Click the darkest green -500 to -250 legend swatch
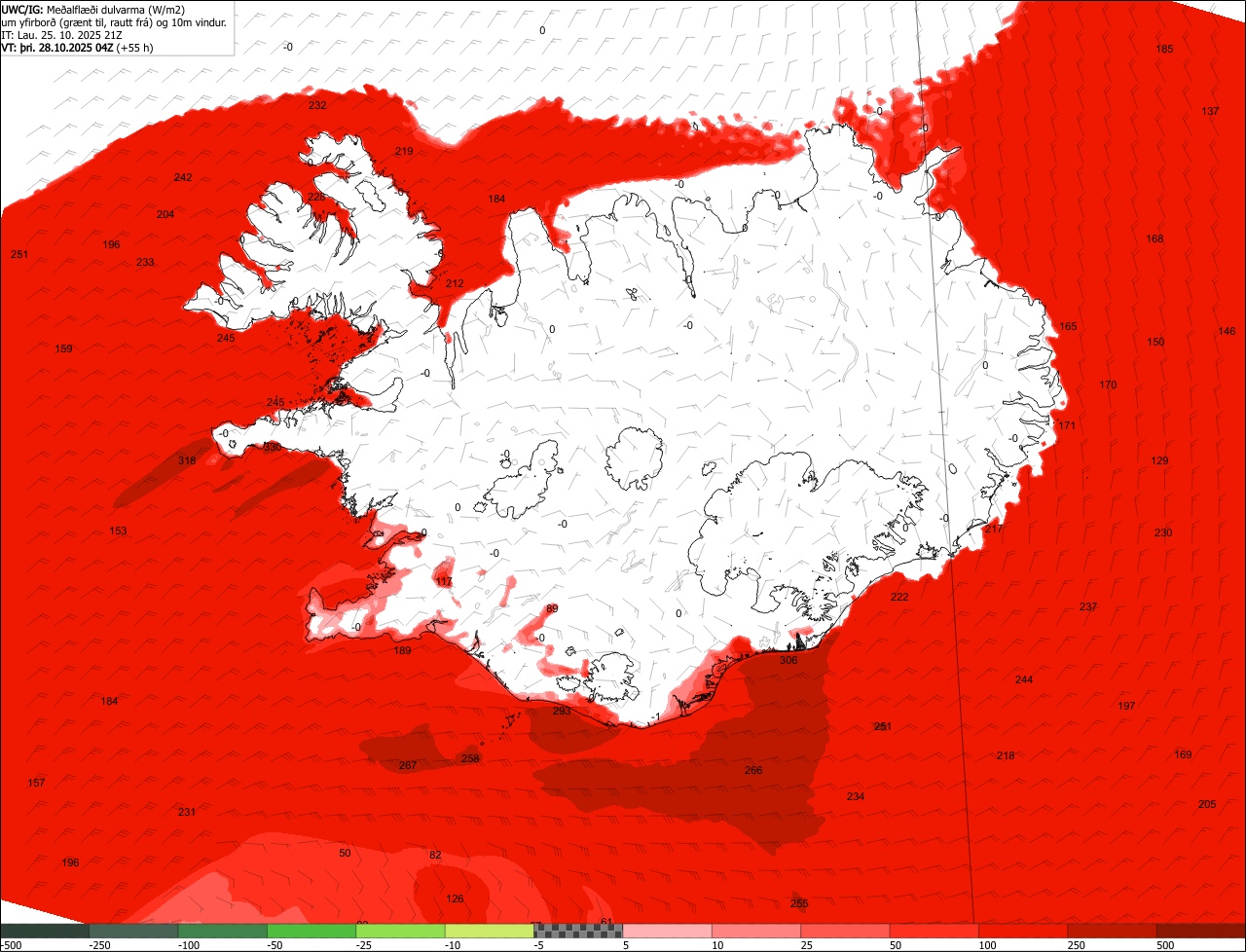 [44, 931]
